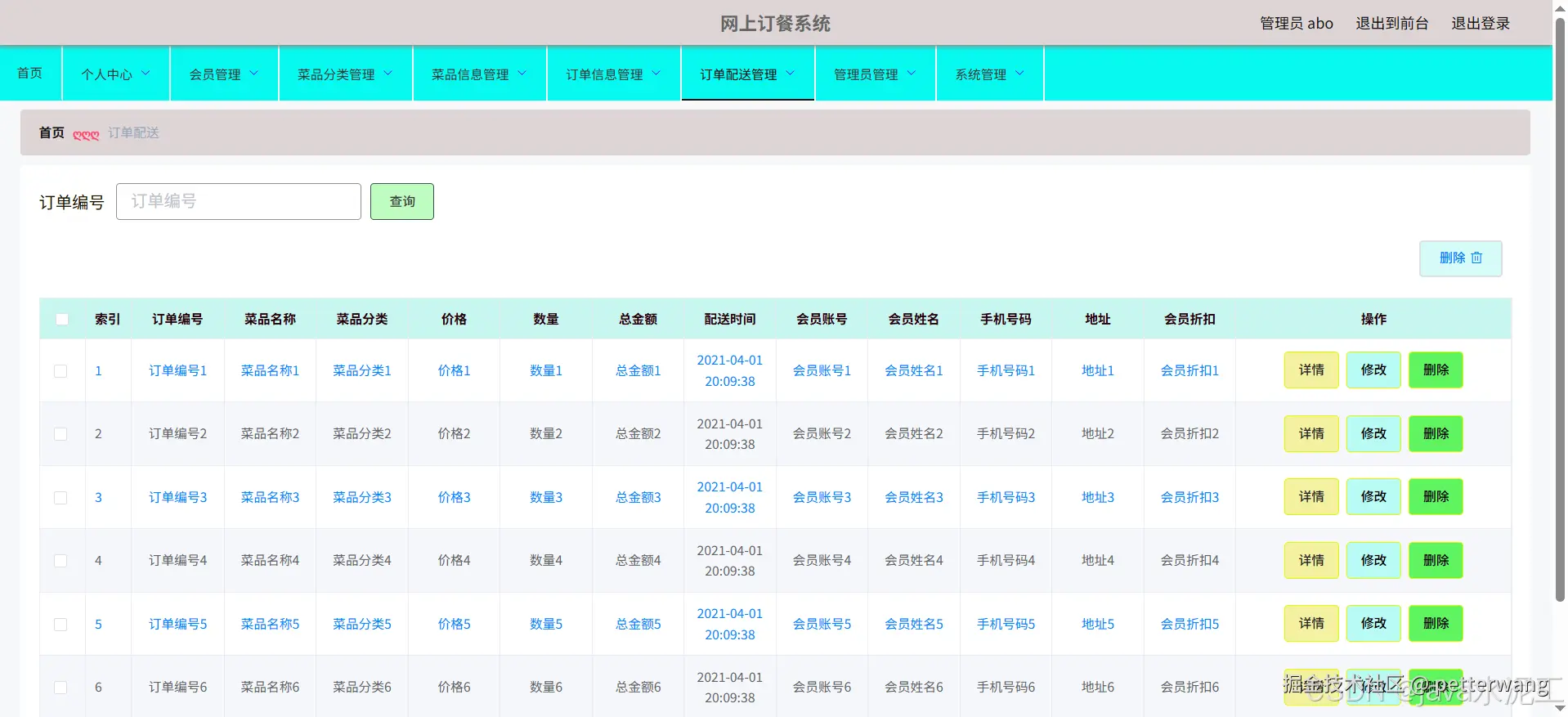
Task: Expand the 订单信息管理 dropdown menu
Action: tap(613, 74)
